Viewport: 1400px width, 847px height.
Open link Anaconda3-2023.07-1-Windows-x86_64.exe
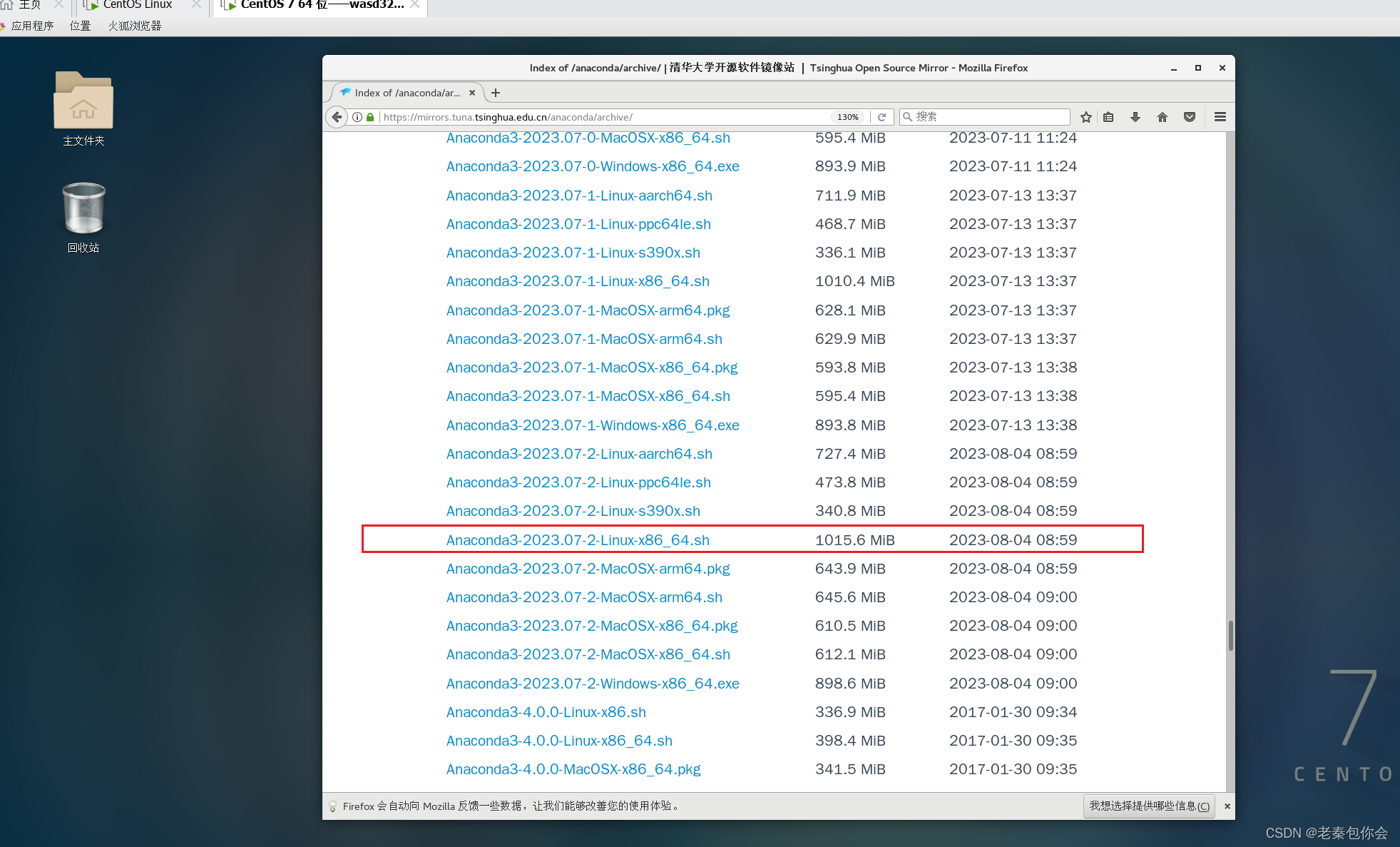[593, 425]
